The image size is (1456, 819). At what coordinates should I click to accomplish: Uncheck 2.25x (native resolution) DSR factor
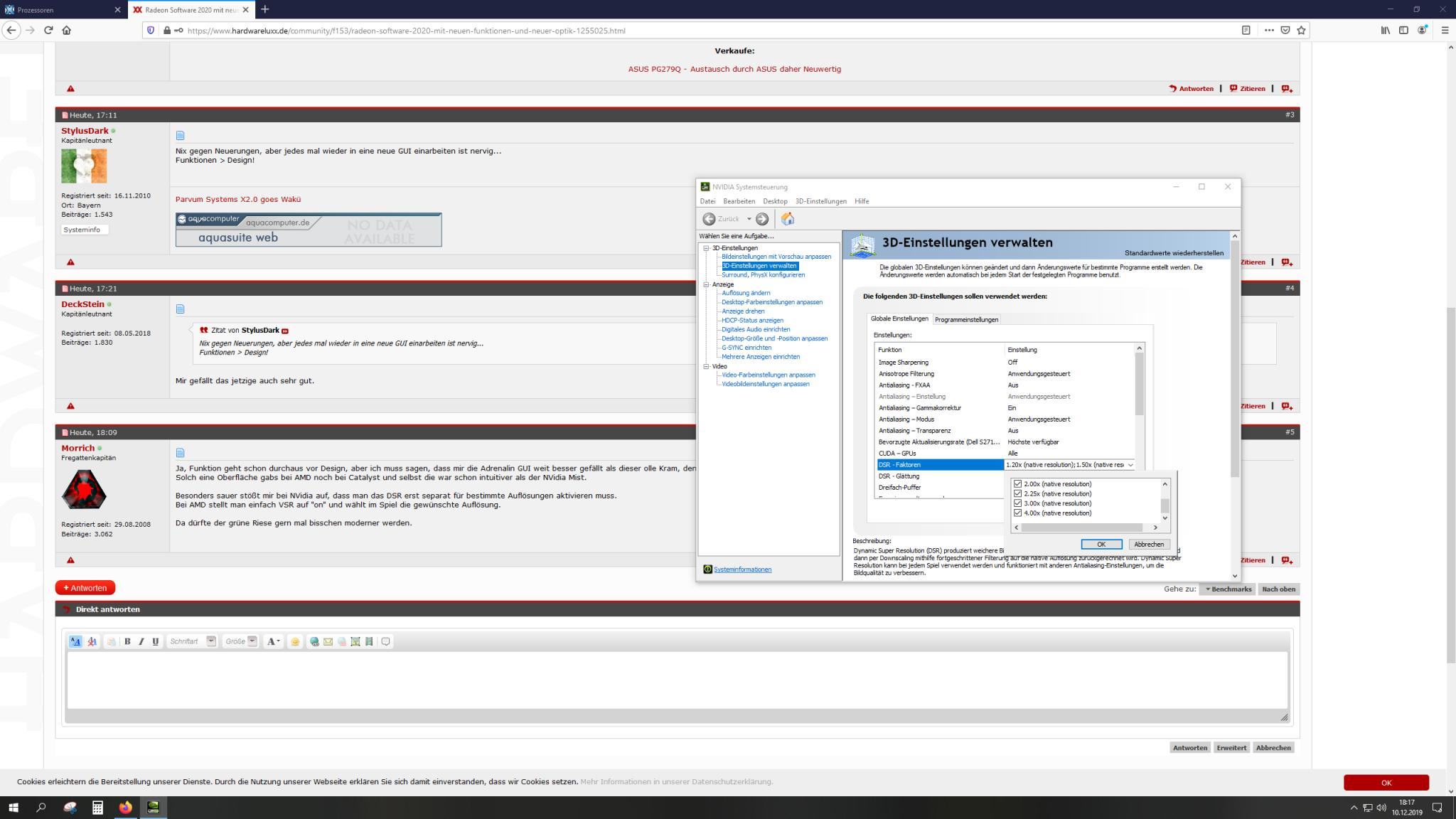(x=1017, y=493)
